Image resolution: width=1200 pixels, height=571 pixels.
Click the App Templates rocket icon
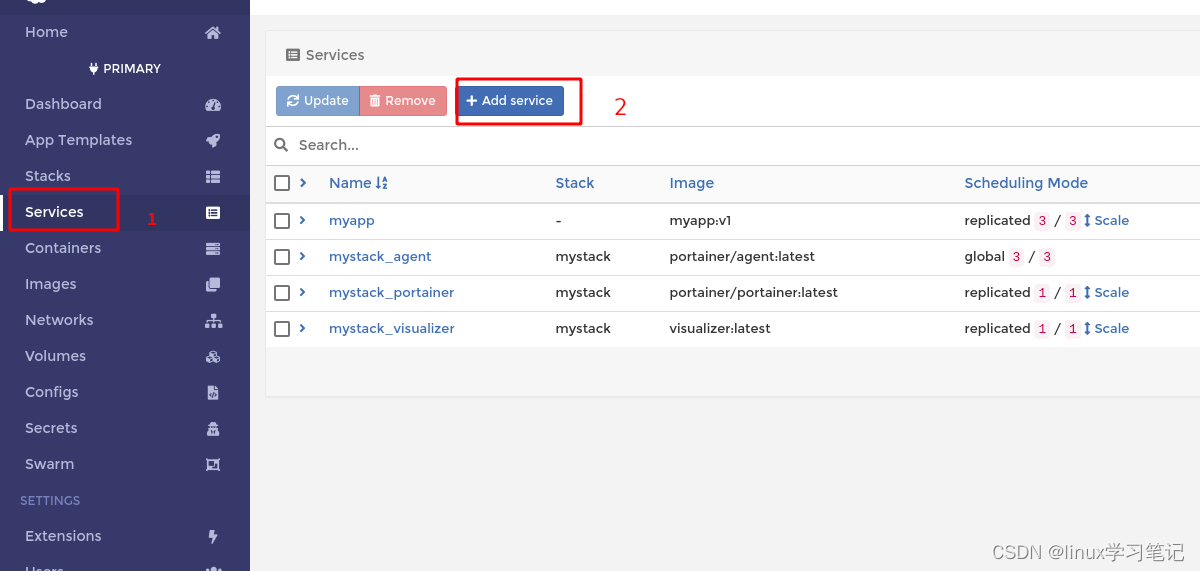click(x=212, y=140)
